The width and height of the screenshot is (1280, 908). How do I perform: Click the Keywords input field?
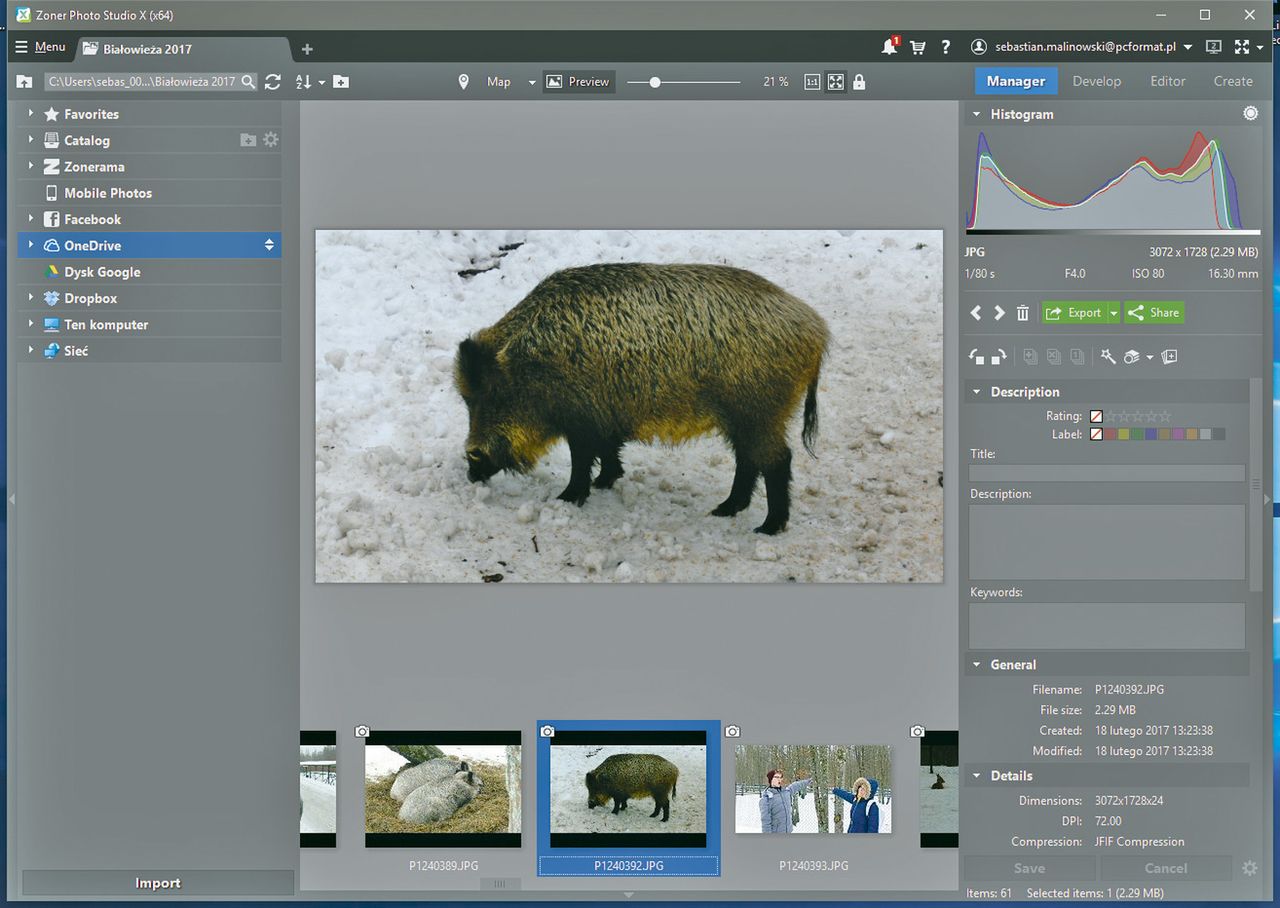click(x=1107, y=626)
